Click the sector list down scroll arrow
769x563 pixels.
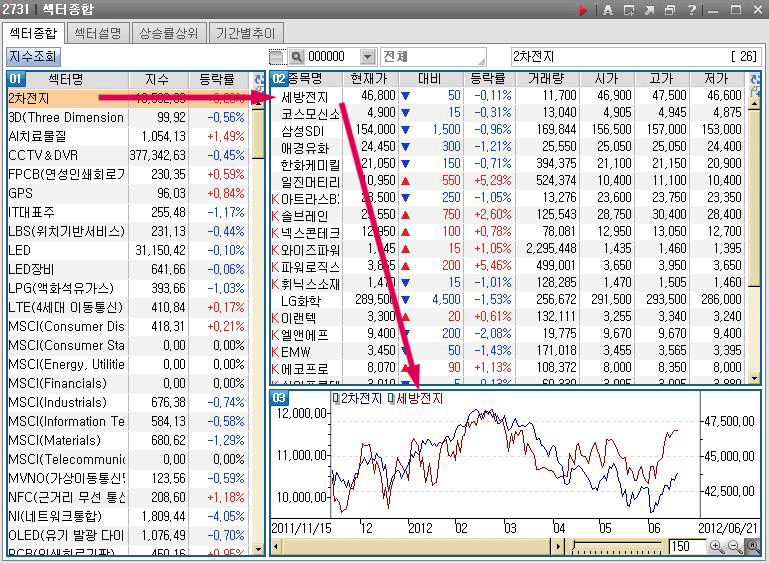coord(257,549)
